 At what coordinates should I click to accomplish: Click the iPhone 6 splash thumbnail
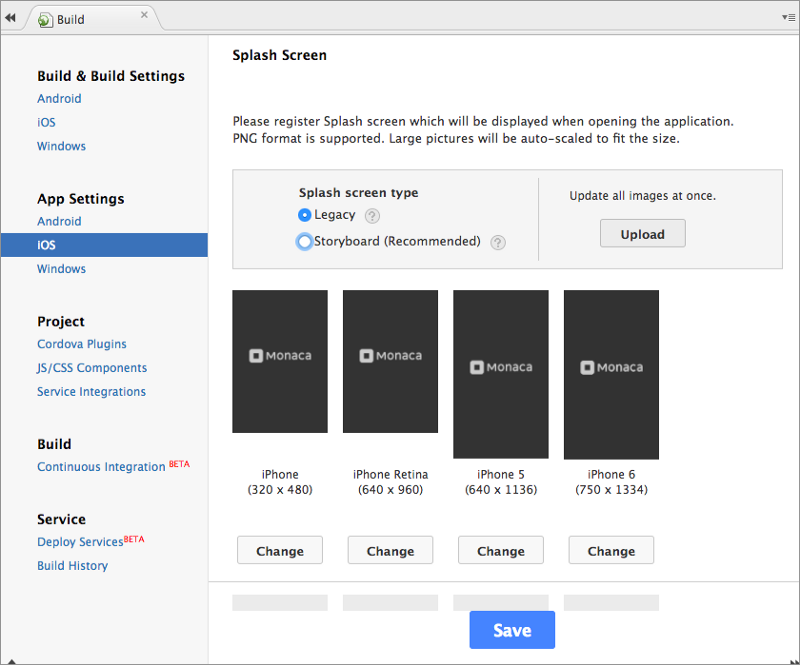(611, 374)
